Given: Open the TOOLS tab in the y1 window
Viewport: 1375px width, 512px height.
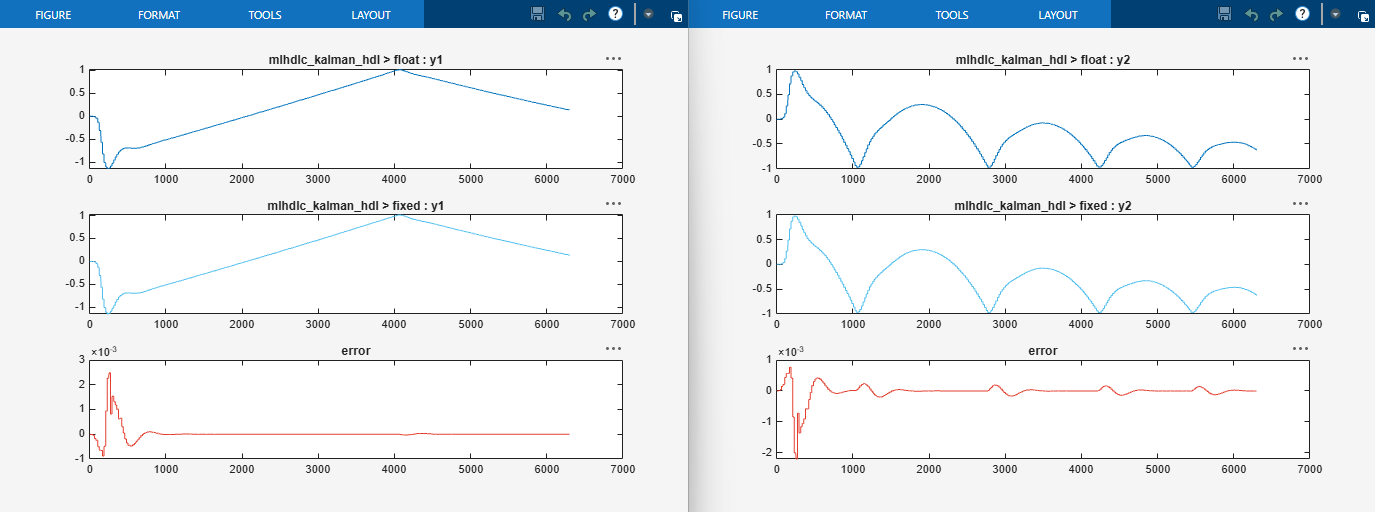Looking at the screenshot, I should click(x=265, y=15).
